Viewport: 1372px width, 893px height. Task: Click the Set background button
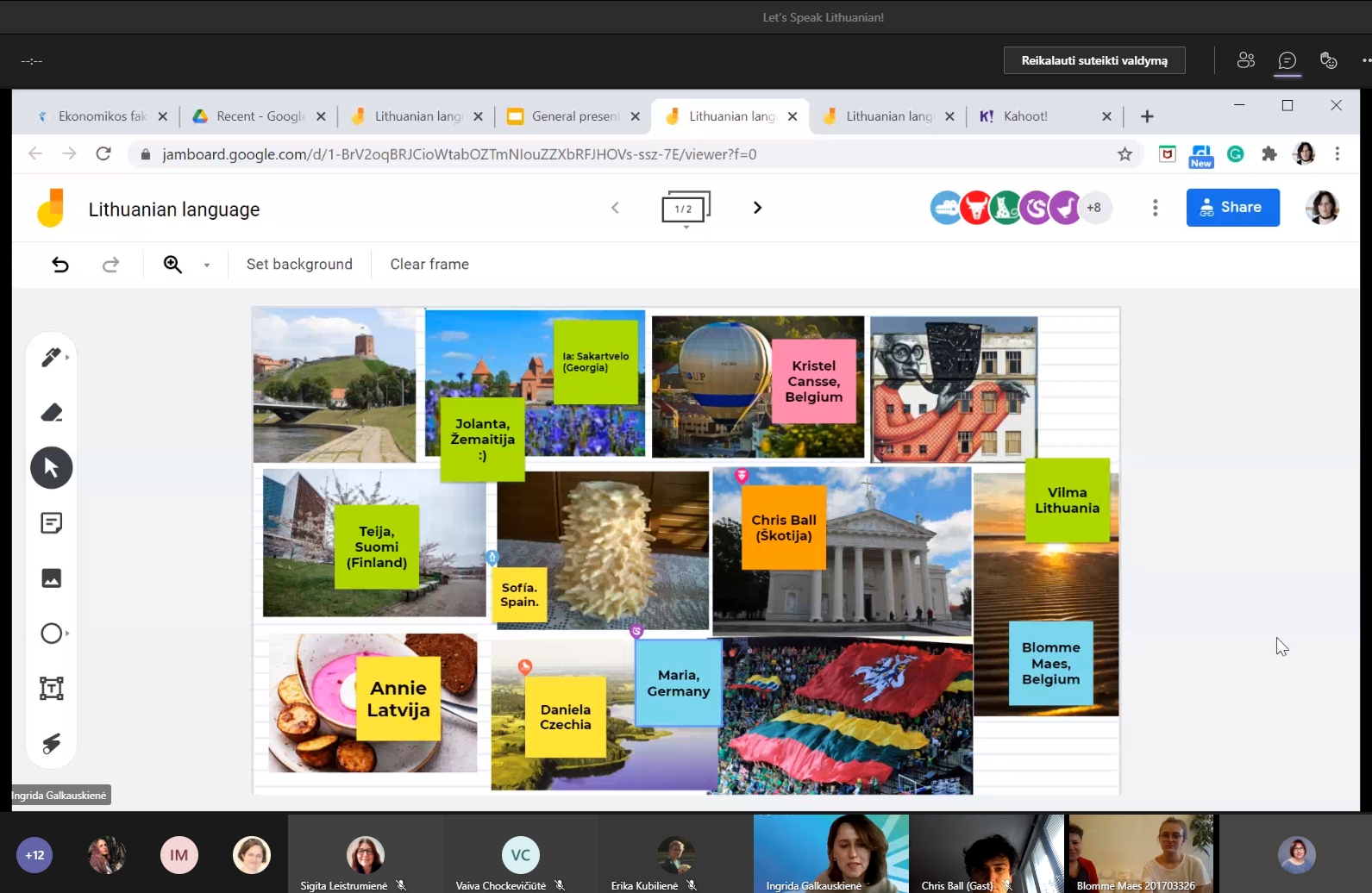coord(299,265)
